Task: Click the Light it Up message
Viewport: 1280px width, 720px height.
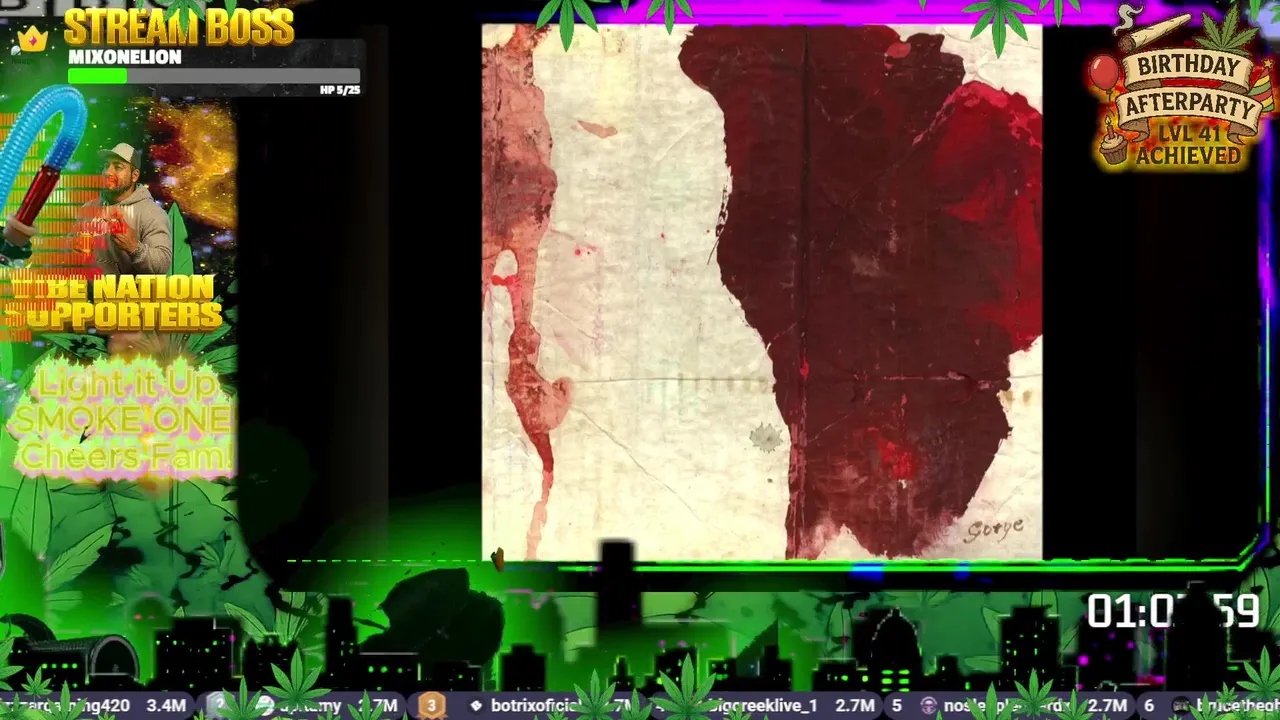Action: click(x=122, y=420)
